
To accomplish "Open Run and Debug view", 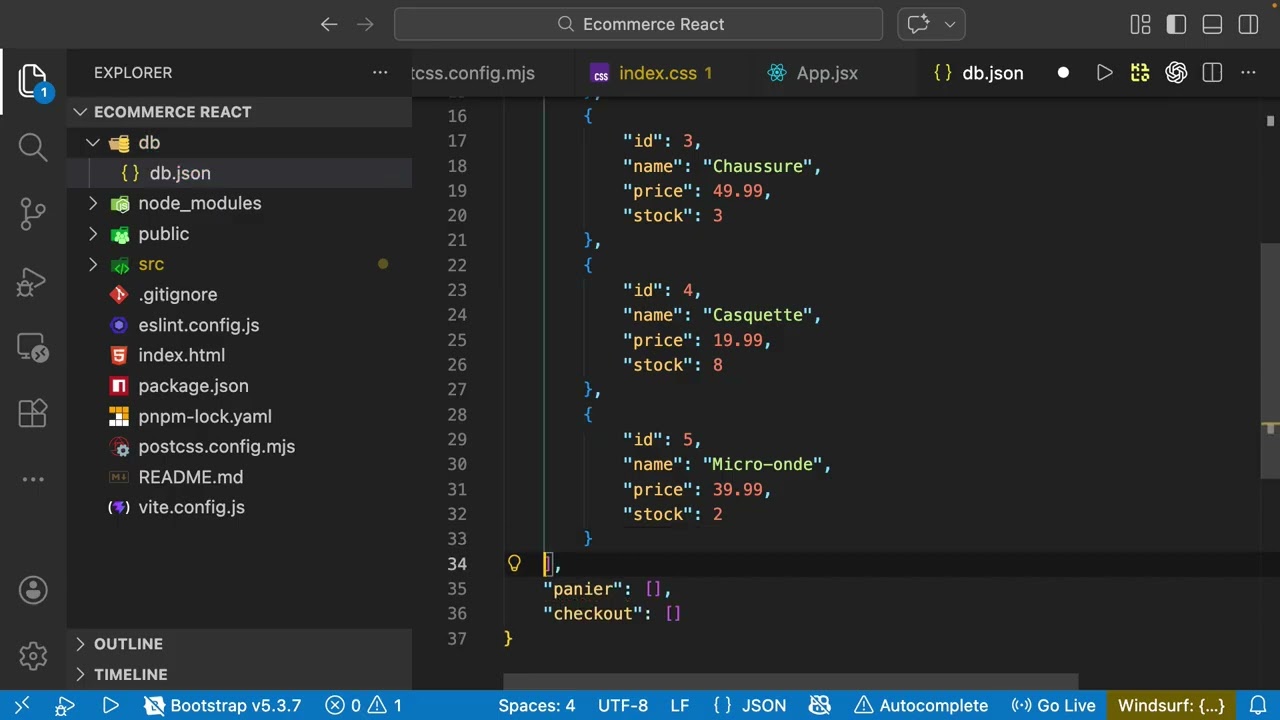I will [x=33, y=280].
